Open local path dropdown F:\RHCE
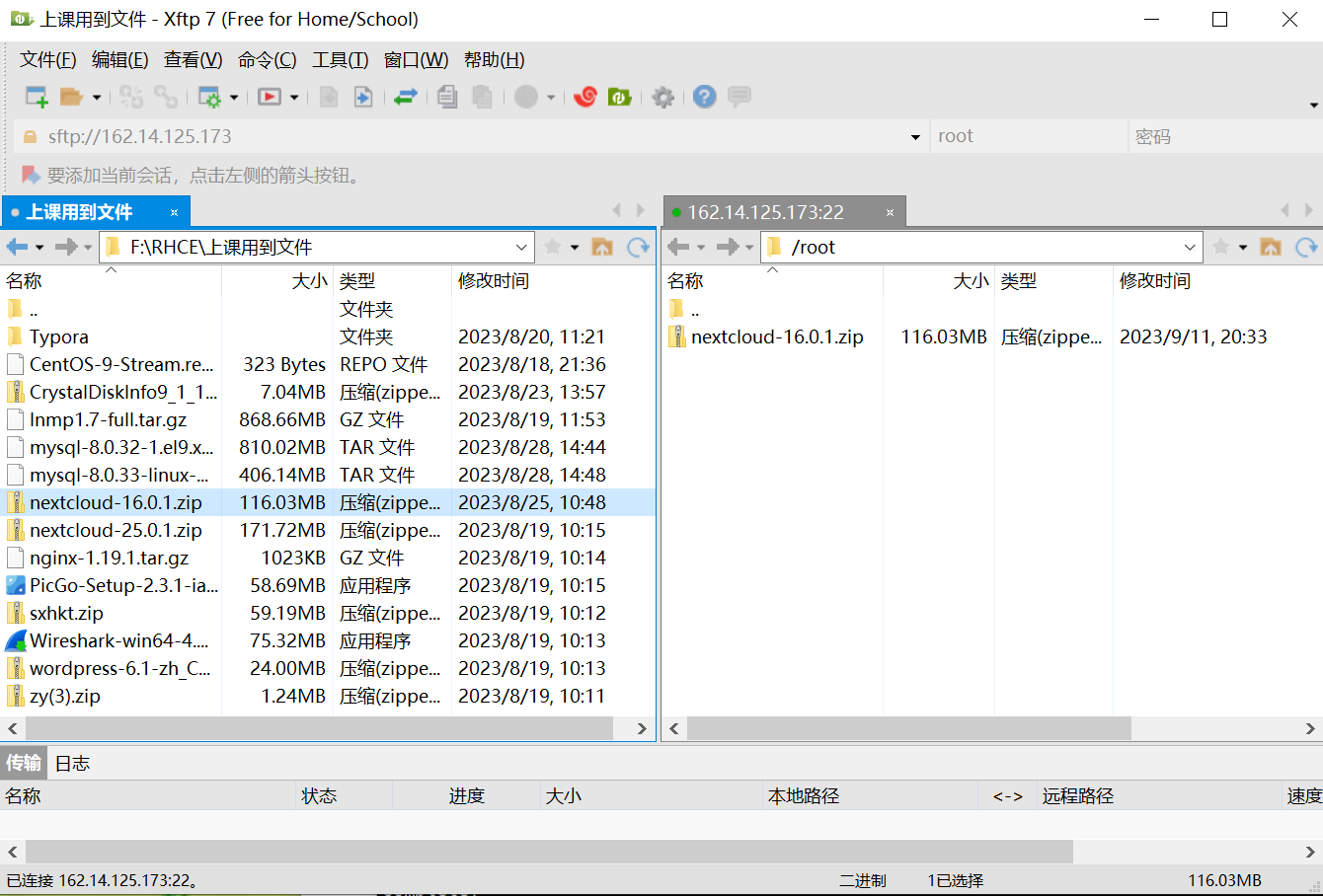 coord(521,247)
